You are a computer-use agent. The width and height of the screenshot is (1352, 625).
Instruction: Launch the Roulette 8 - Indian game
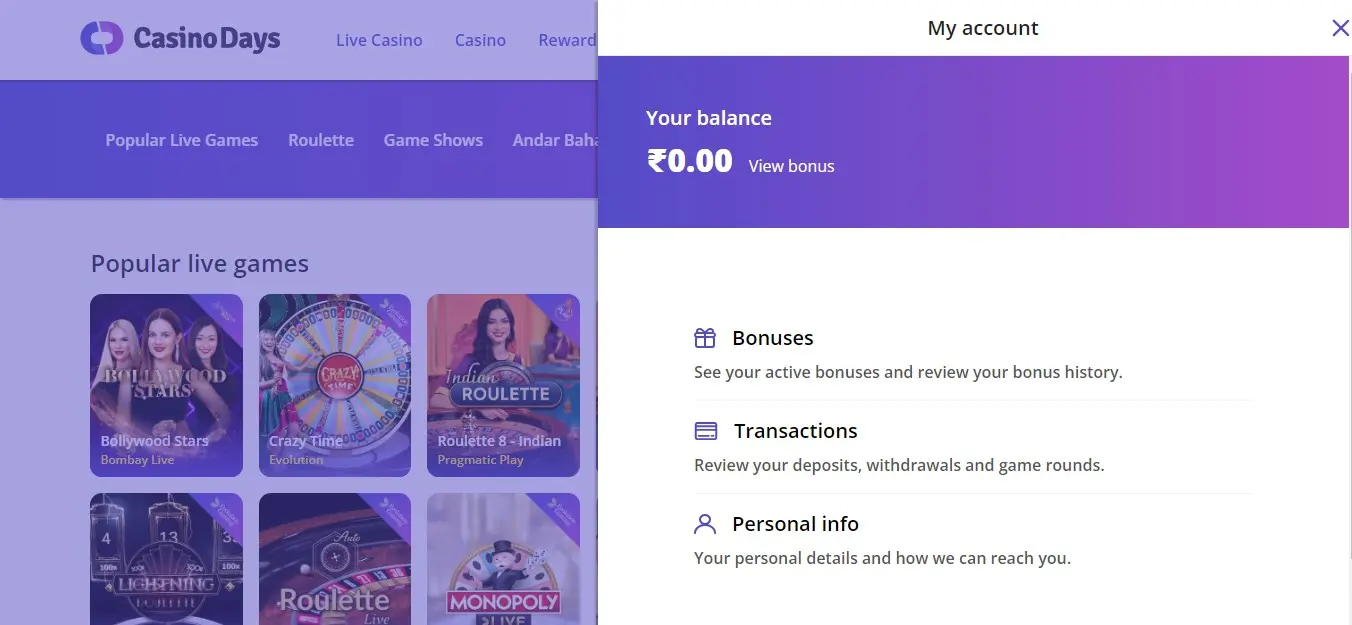click(503, 385)
